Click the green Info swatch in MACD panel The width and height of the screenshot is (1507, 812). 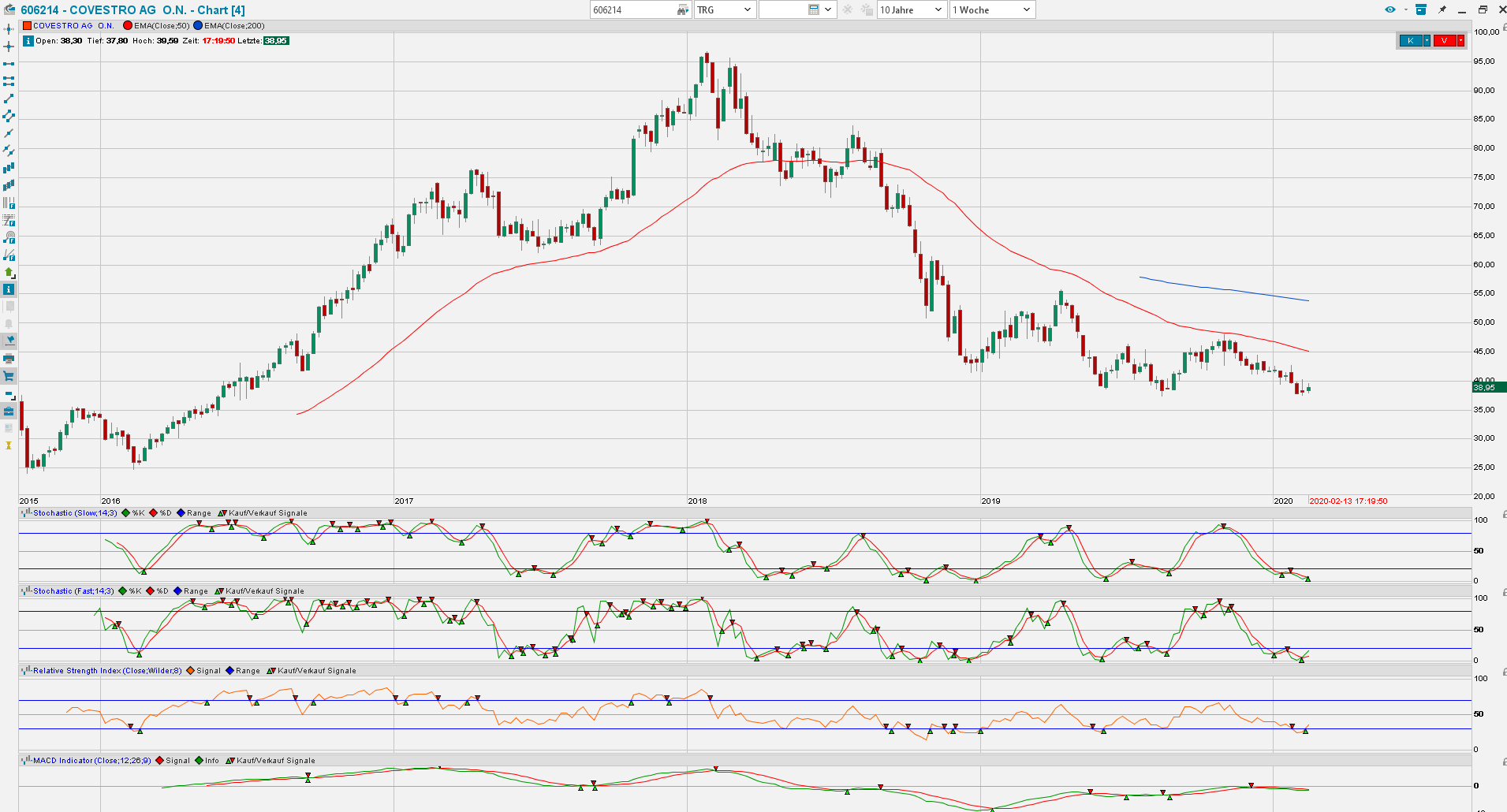tap(199, 761)
